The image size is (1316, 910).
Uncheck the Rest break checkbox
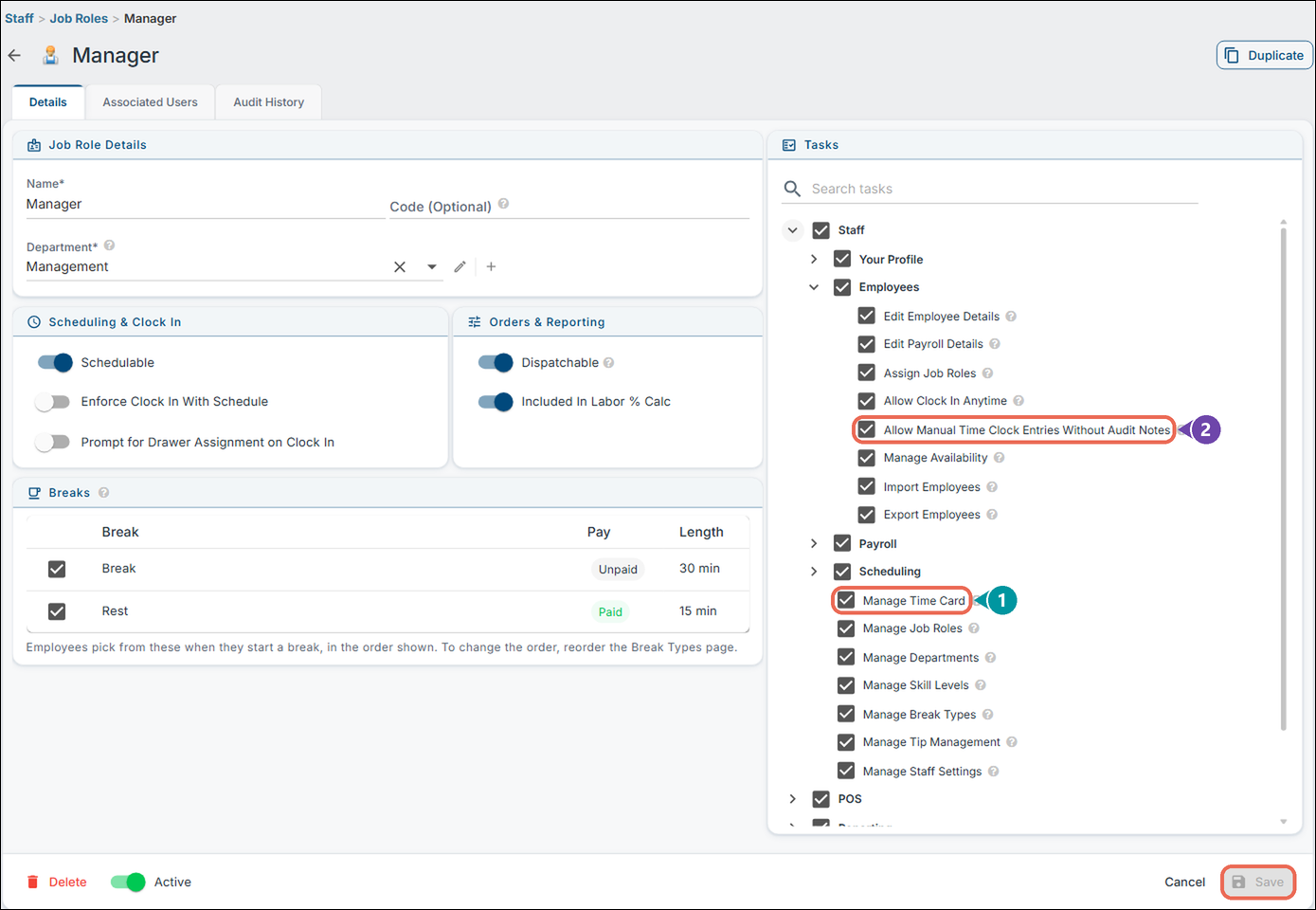(57, 611)
